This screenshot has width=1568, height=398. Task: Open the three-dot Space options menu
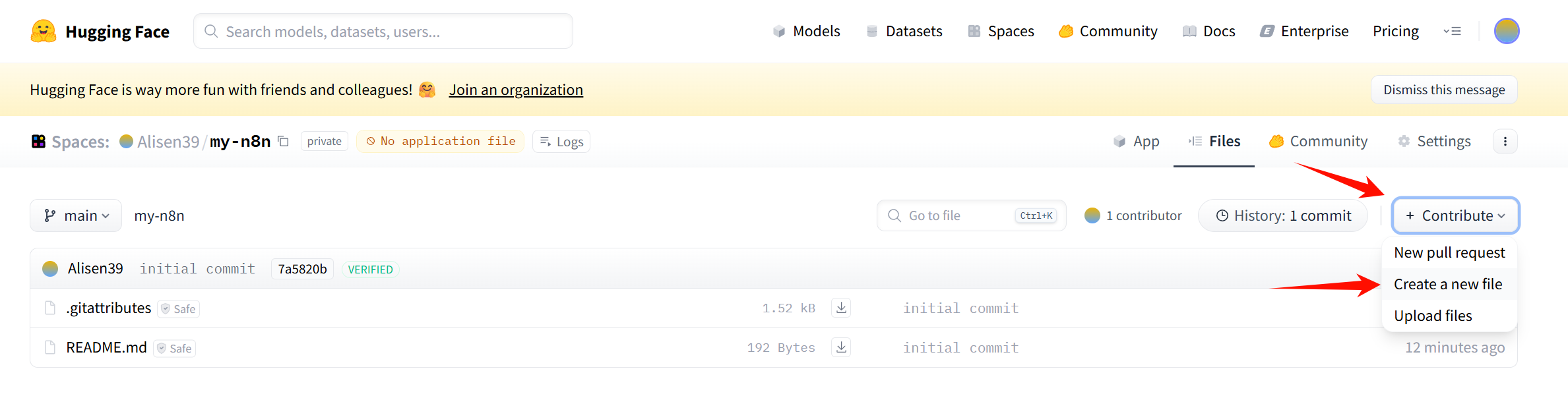1505,141
